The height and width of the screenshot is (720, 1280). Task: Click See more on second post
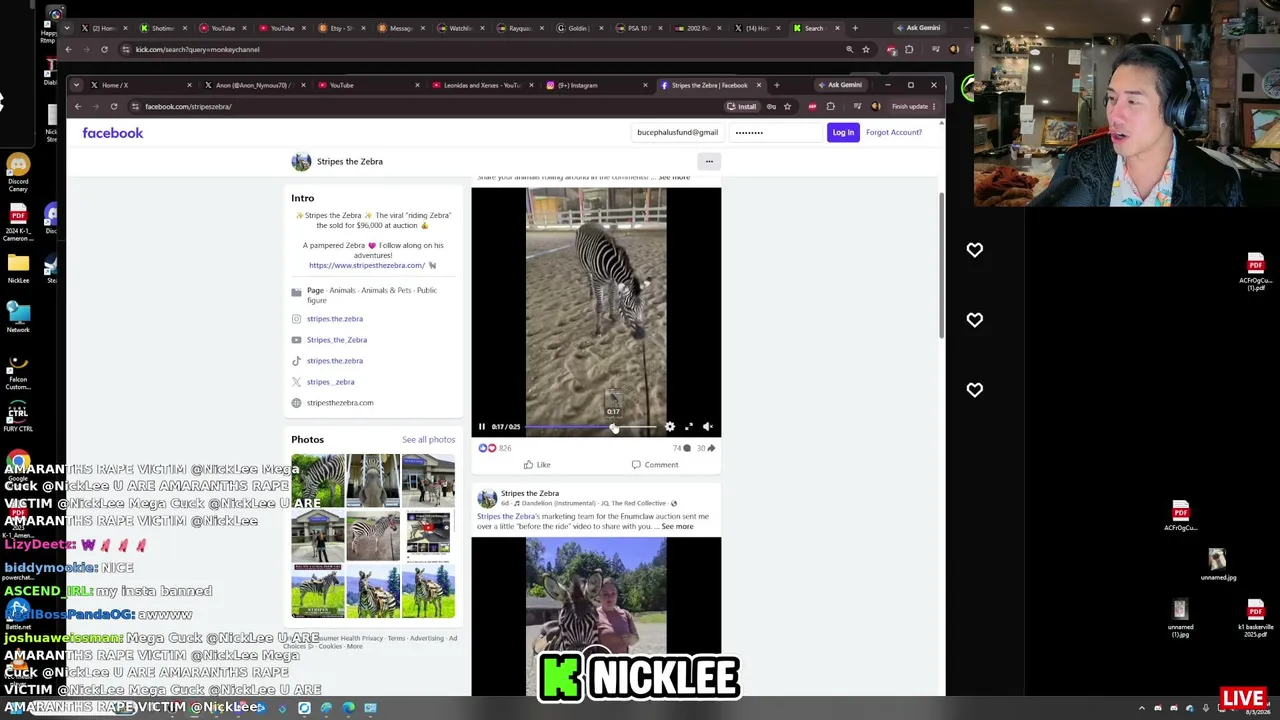coord(677,527)
